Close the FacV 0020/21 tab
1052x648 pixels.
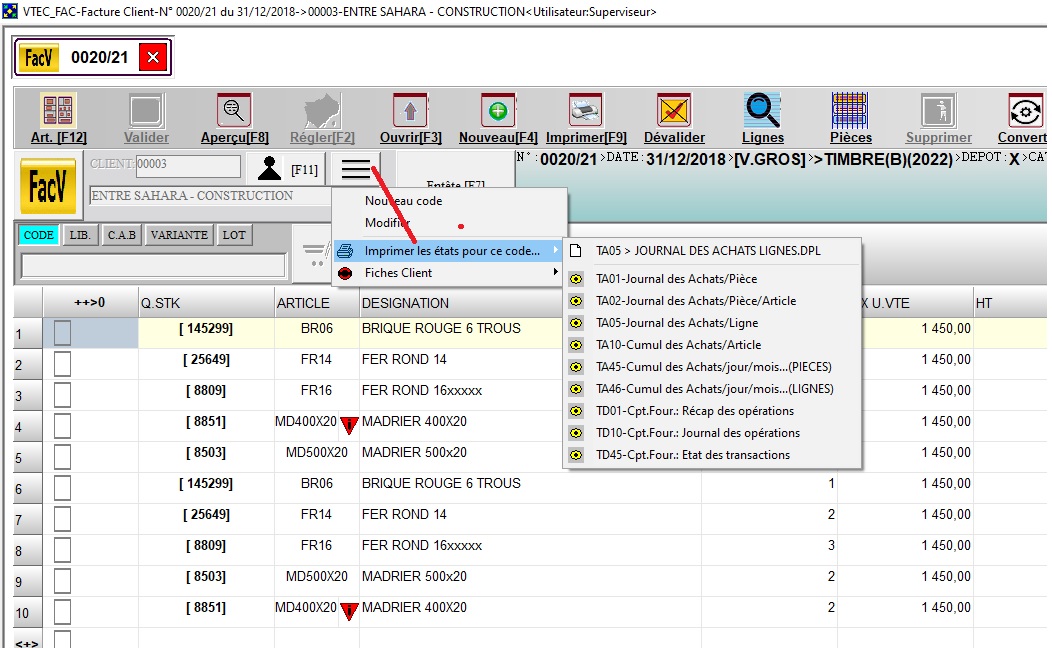click(153, 57)
